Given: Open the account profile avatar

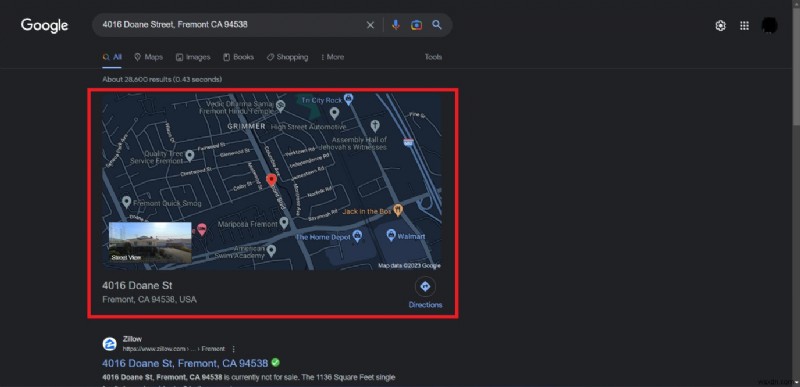Looking at the screenshot, I should pyautogui.click(x=769, y=25).
